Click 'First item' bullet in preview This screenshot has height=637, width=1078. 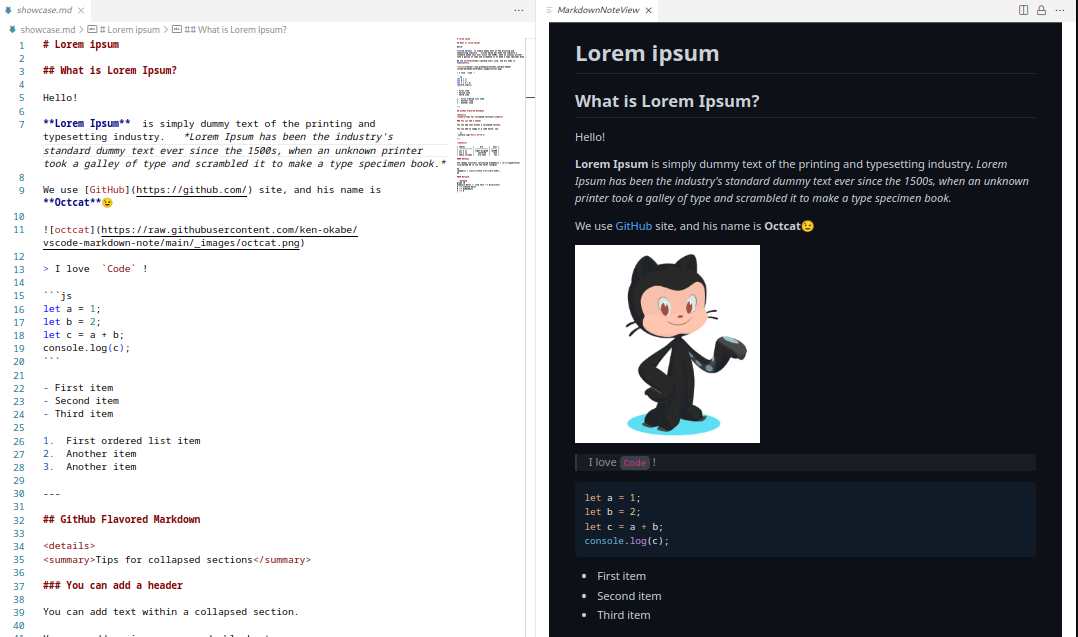[x=622, y=577]
